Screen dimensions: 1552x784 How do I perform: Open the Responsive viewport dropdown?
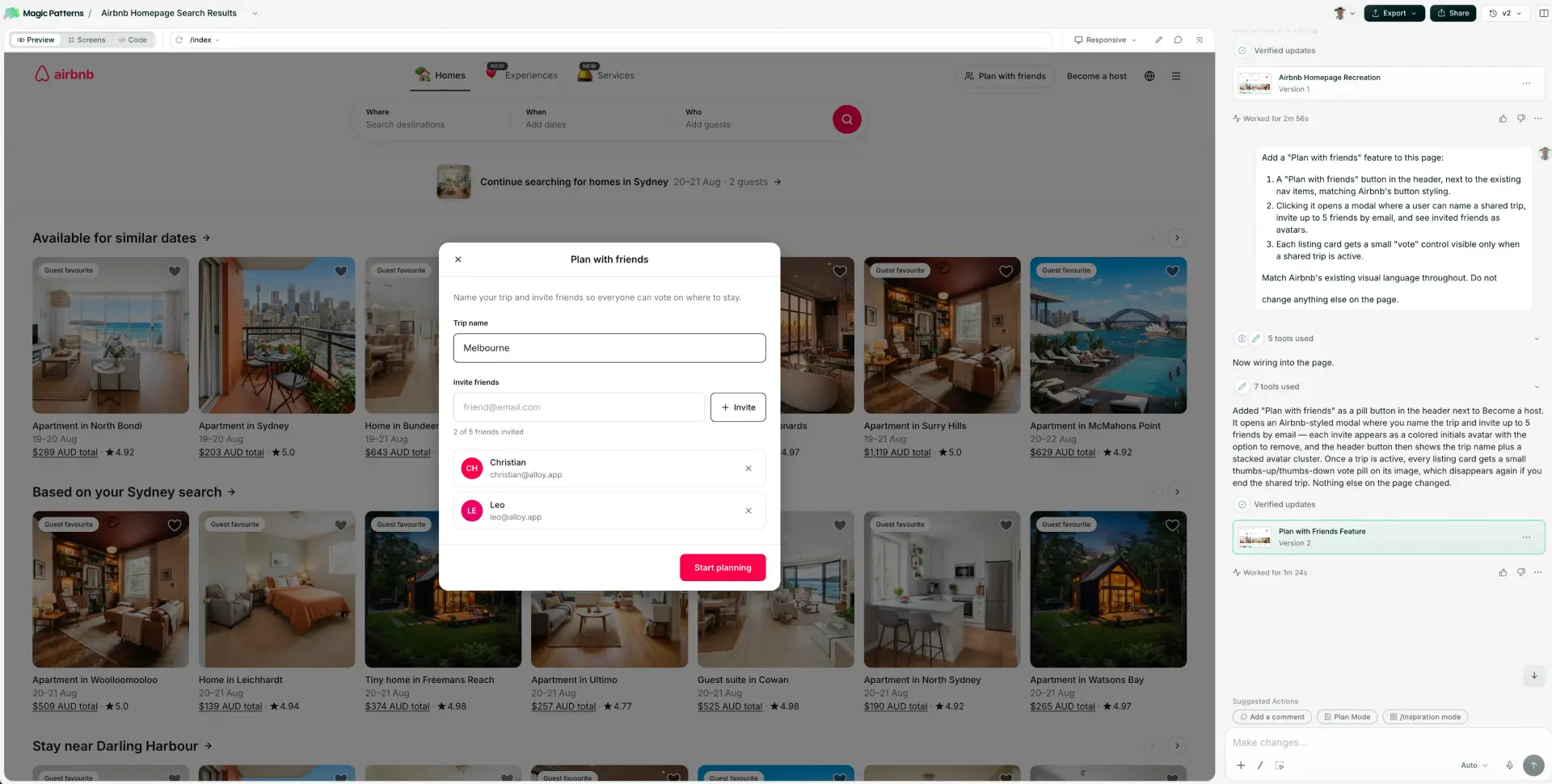tap(1105, 40)
